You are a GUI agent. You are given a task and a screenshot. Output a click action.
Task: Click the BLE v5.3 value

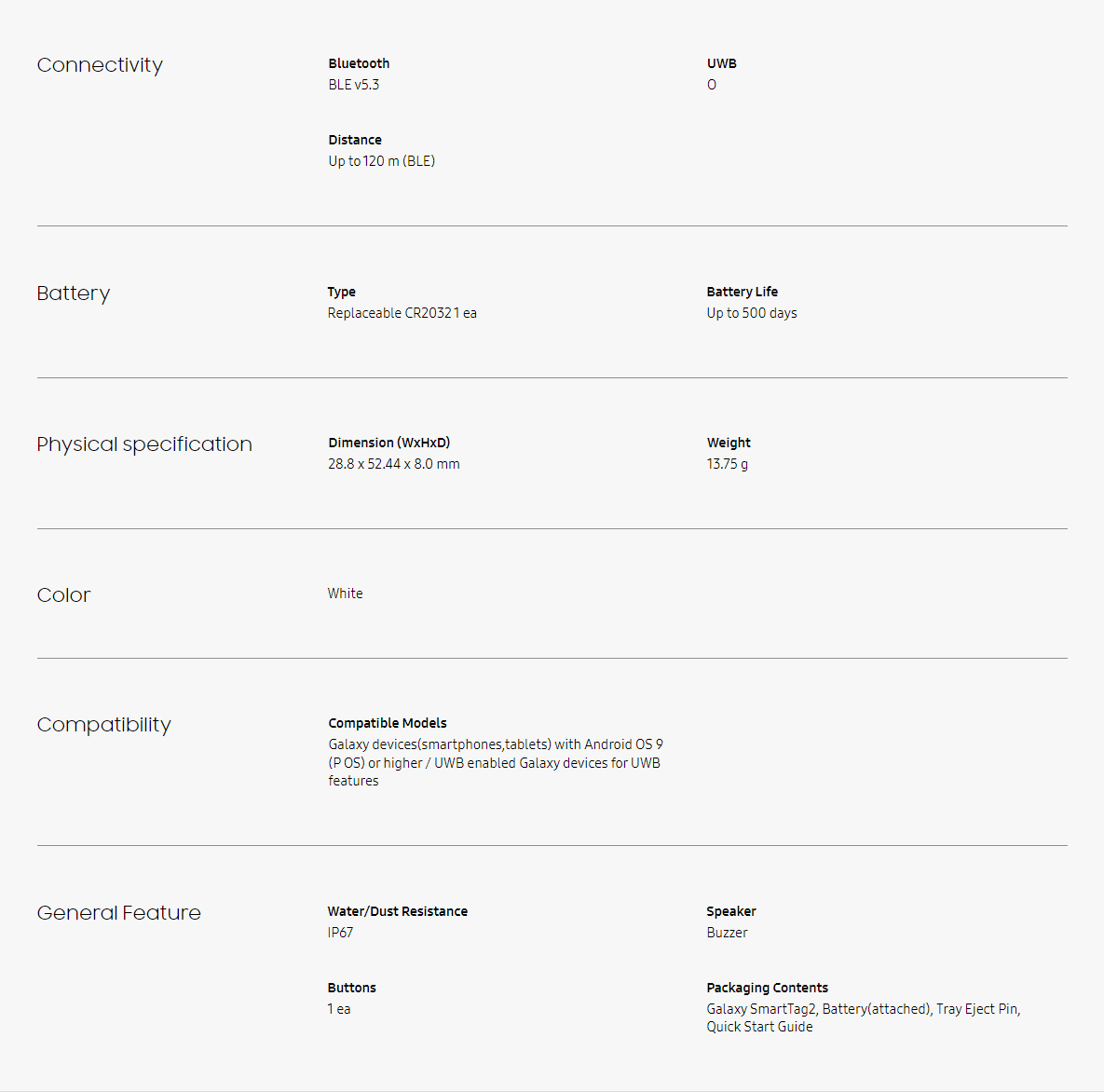point(353,85)
